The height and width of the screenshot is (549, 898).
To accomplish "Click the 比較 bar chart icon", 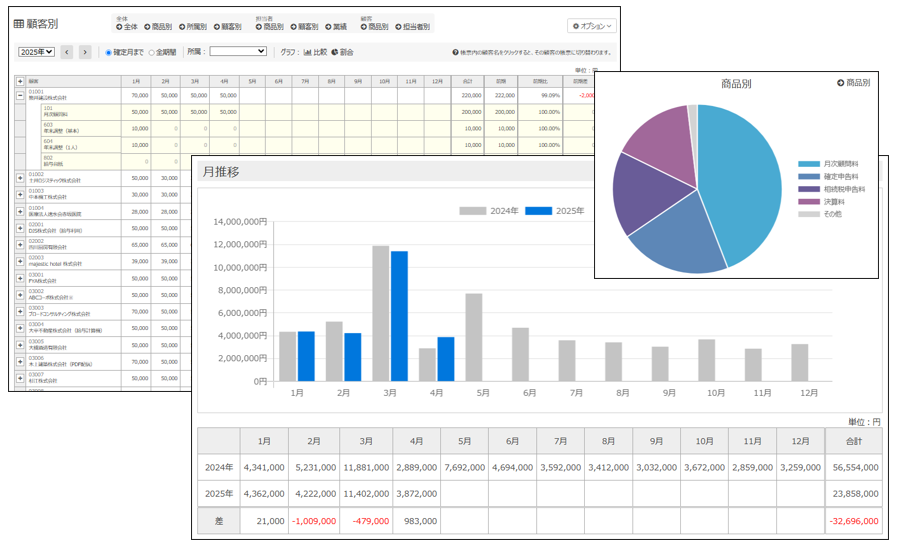I will click(308, 52).
